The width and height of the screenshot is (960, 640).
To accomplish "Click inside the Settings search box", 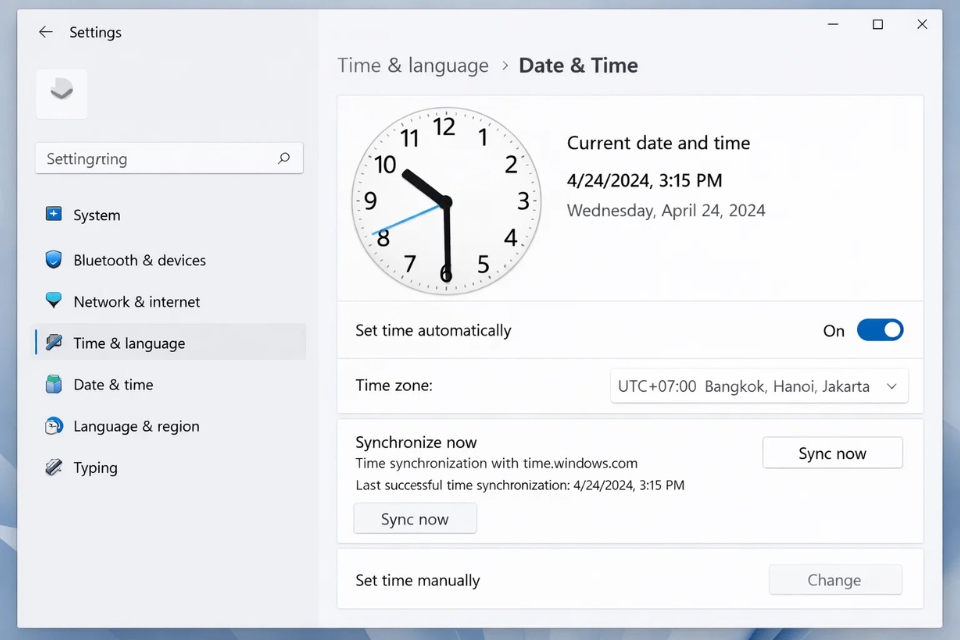I will pyautogui.click(x=150, y=158).
